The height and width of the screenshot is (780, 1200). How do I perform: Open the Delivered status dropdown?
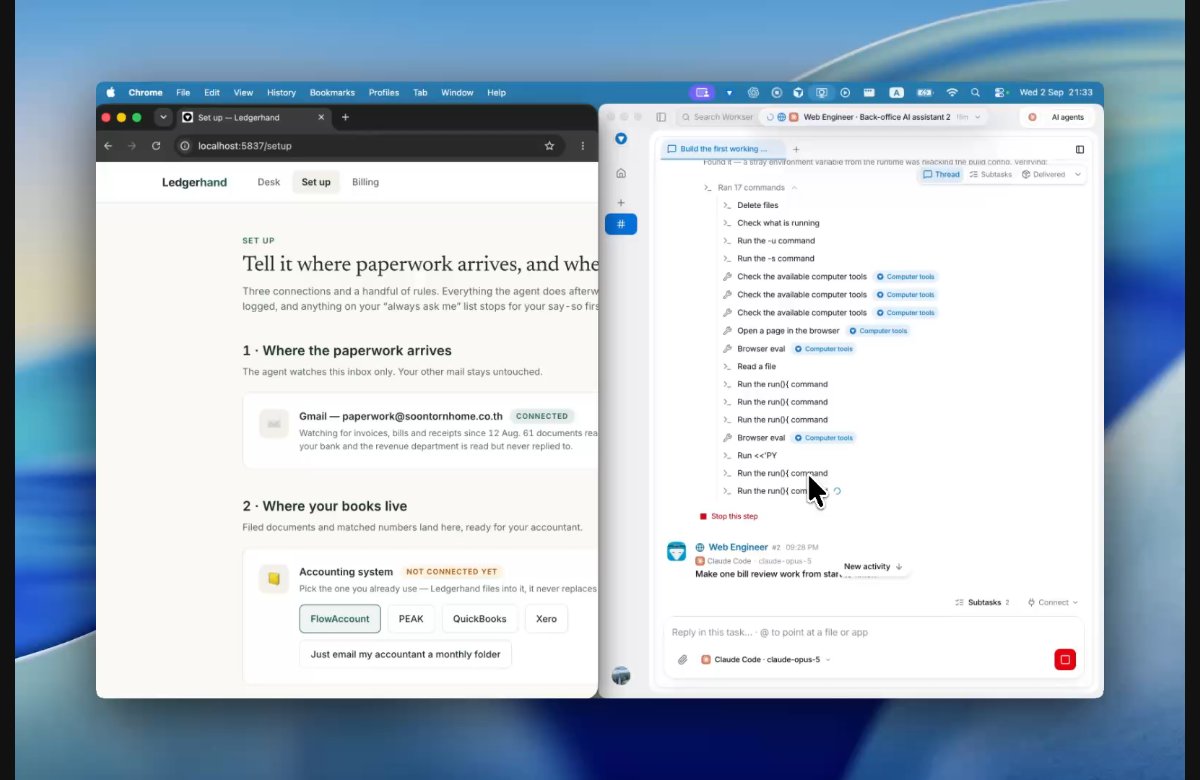(1051, 174)
